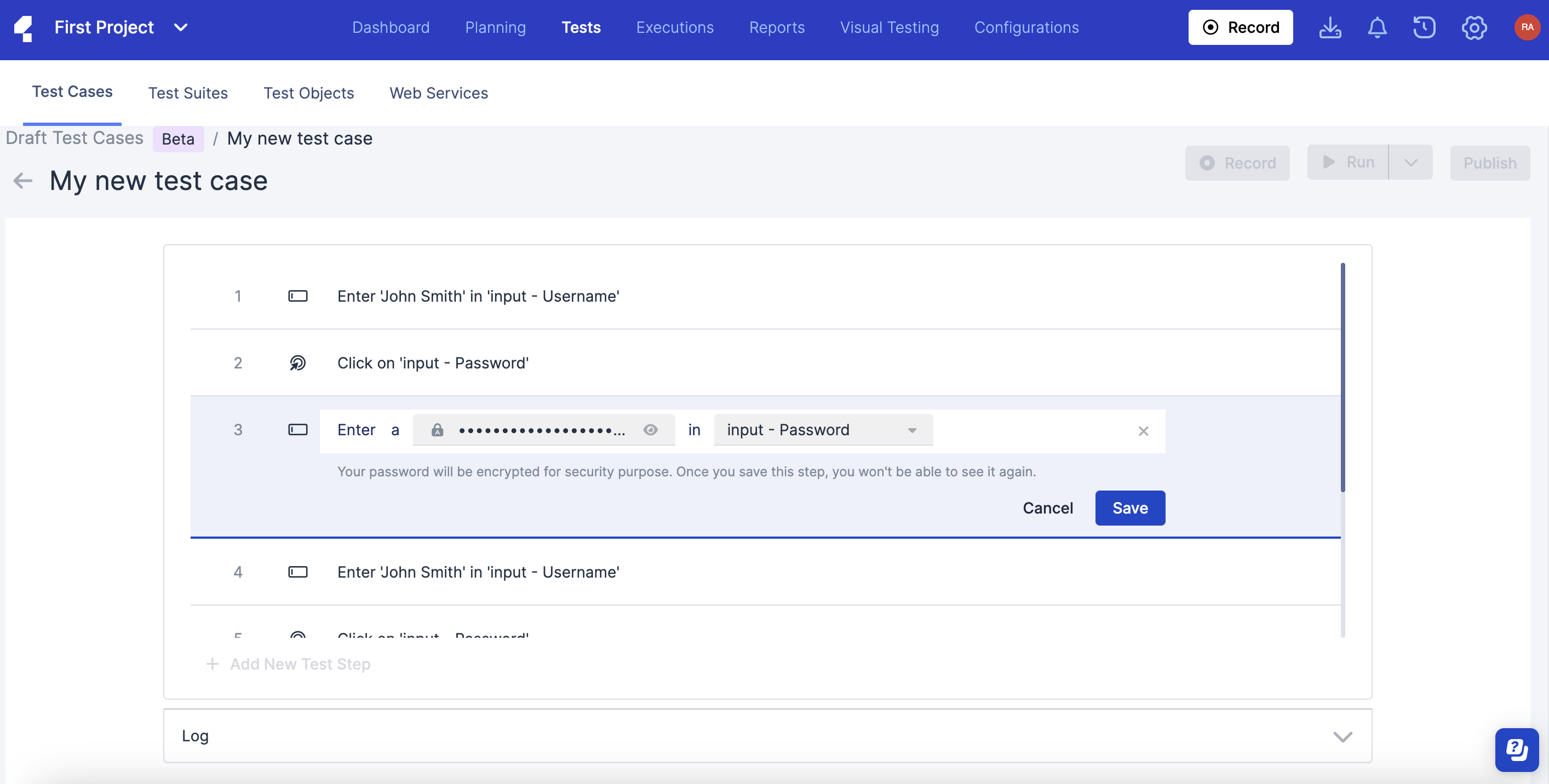Navigate to Reports
Image resolution: width=1549 pixels, height=784 pixels.
776,28
